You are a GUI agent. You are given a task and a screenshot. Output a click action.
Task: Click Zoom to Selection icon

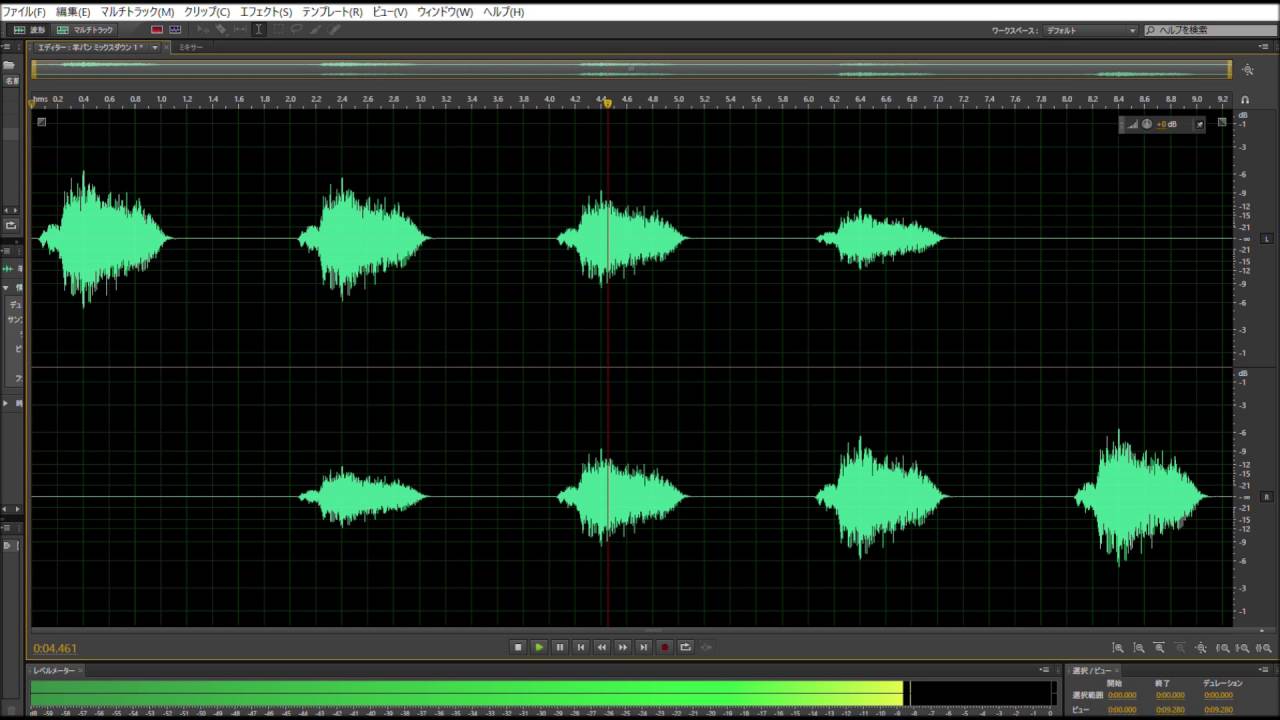click(x=1265, y=648)
